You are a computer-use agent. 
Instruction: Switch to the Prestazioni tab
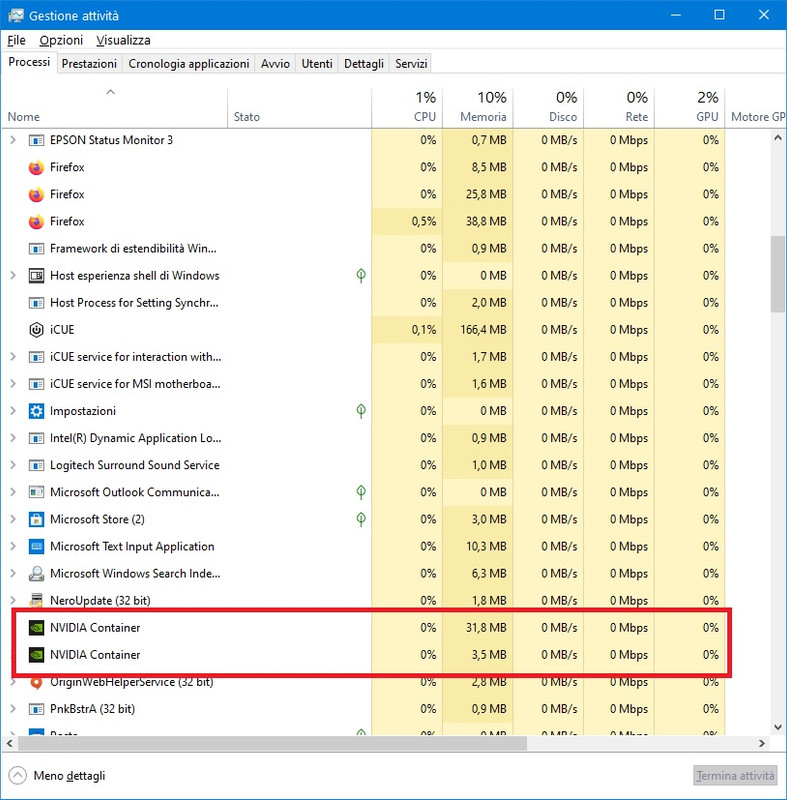[x=89, y=64]
